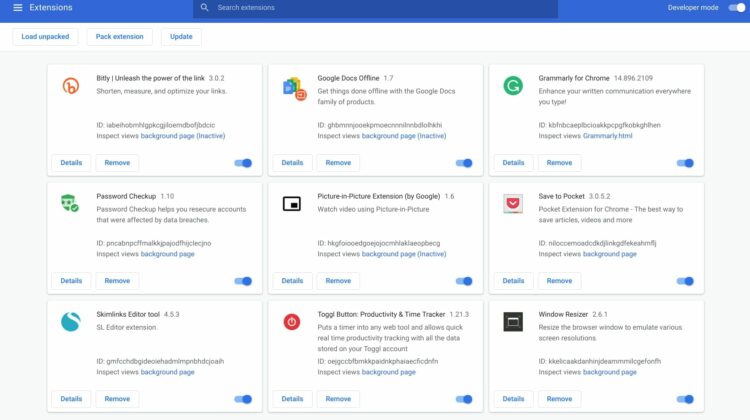Click the Password Checkup shield icon
750x420 pixels.
(71, 204)
